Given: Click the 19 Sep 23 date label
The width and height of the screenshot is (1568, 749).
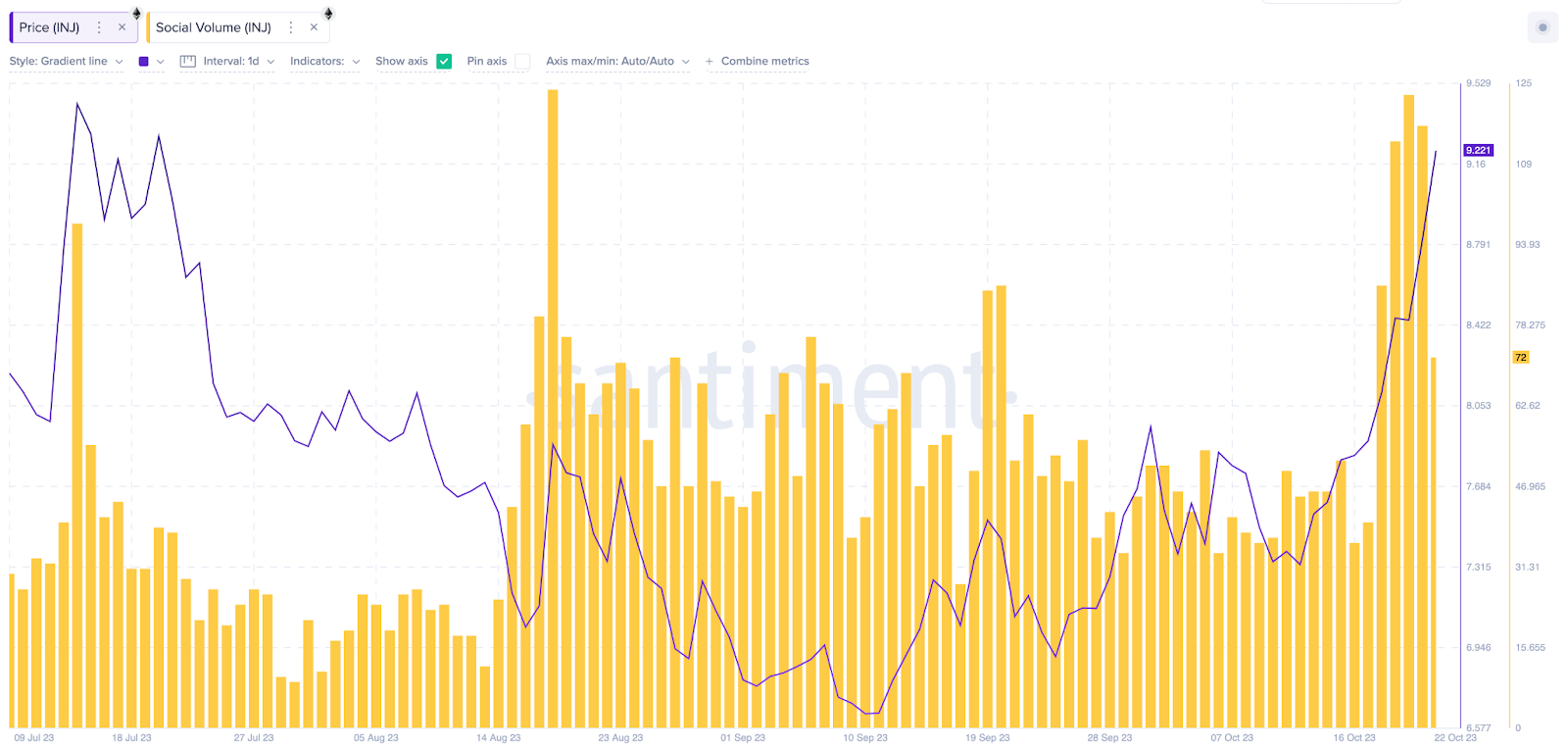Looking at the screenshot, I should [988, 737].
